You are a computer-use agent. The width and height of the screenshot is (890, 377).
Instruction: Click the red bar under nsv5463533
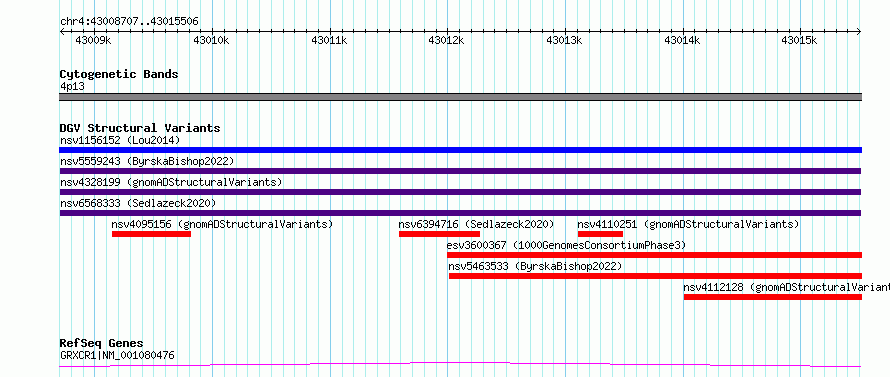(x=656, y=276)
